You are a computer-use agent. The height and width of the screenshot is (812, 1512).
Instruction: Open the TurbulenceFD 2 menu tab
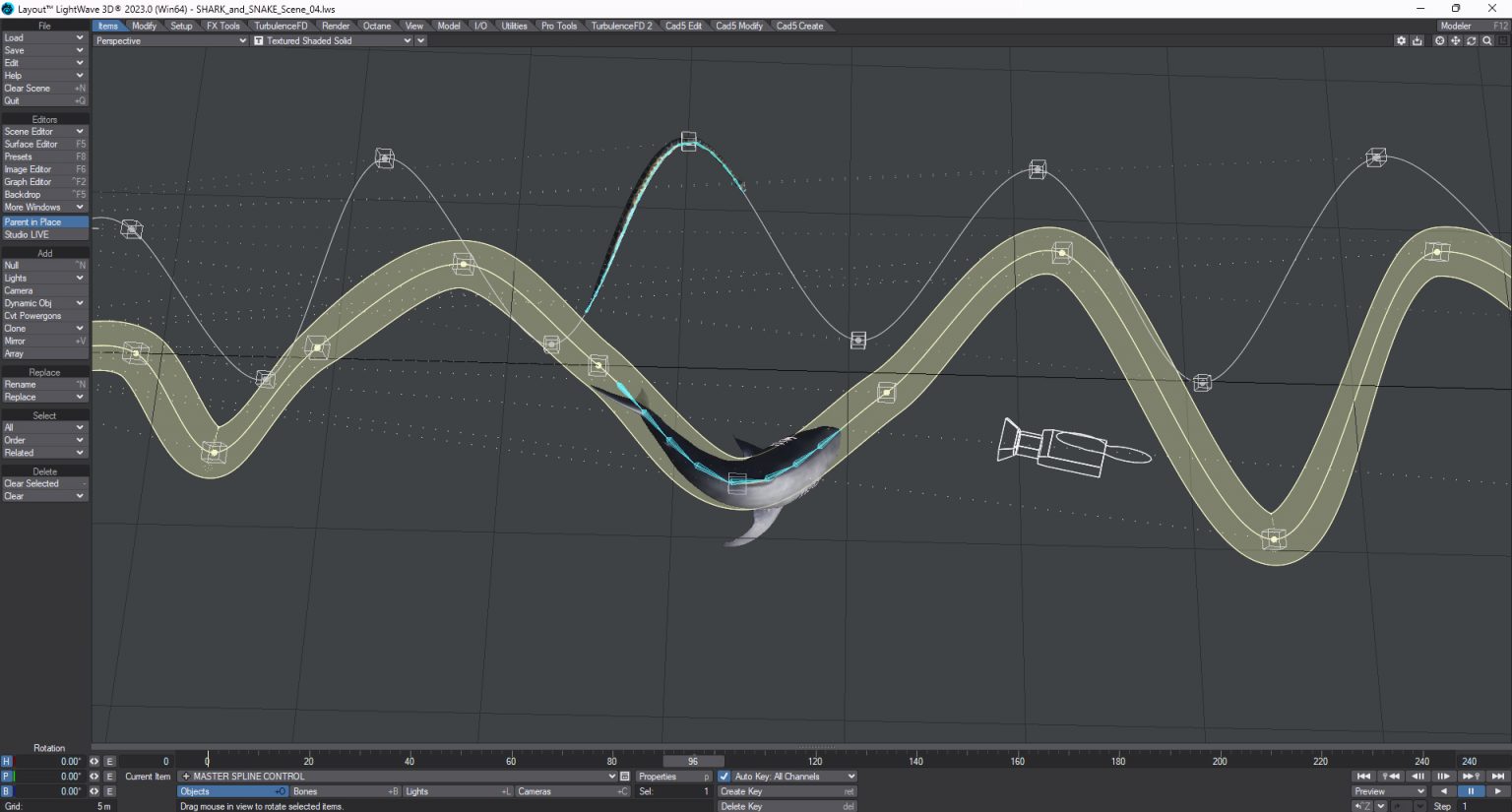click(621, 26)
